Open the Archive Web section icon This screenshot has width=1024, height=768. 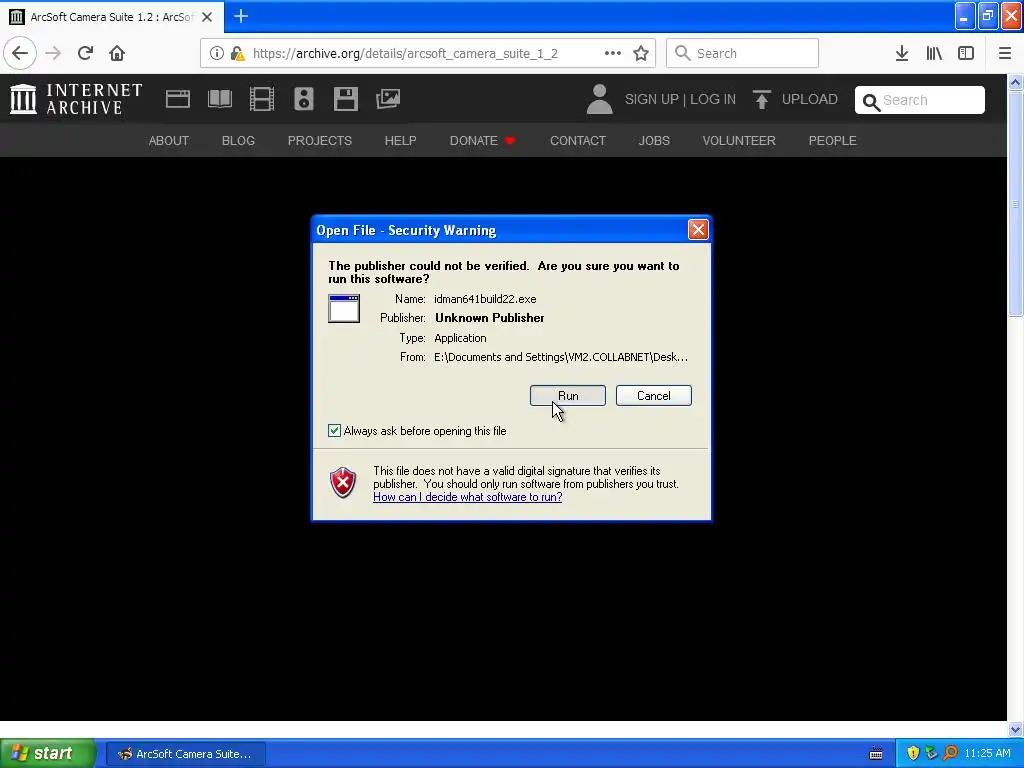pyautogui.click(x=178, y=99)
